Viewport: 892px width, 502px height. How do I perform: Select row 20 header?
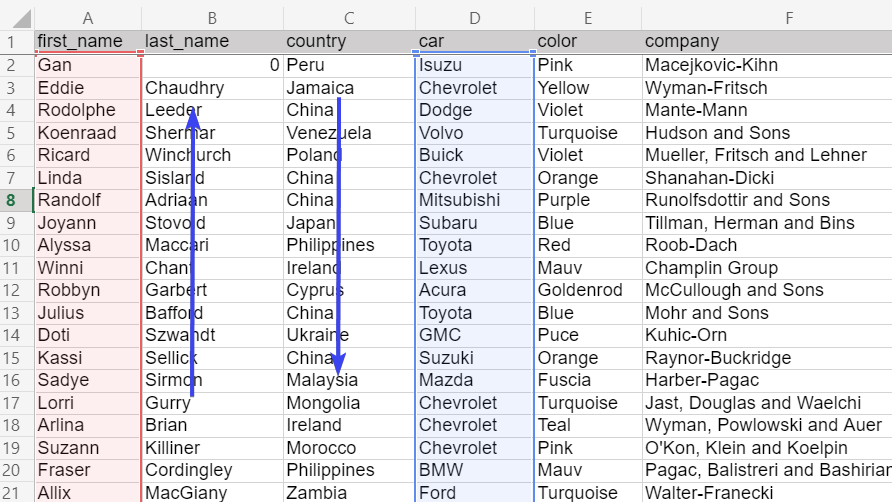17,470
